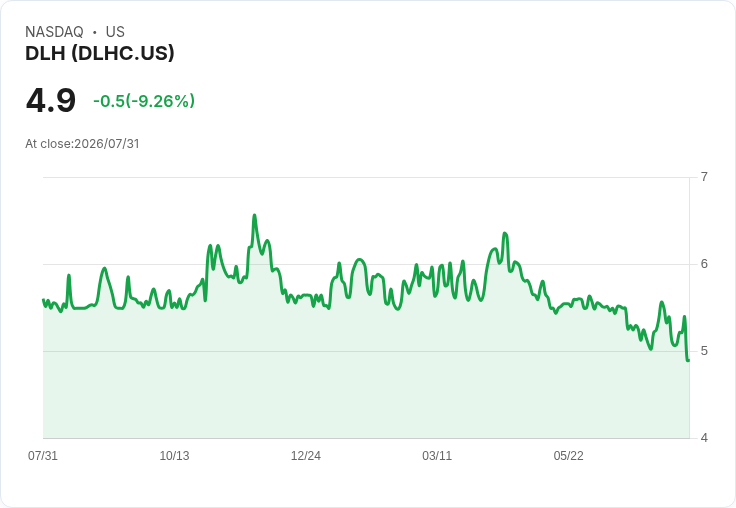Click the 07/31 x-axis date label
Image resolution: width=736 pixels, height=508 pixels.
43,455
